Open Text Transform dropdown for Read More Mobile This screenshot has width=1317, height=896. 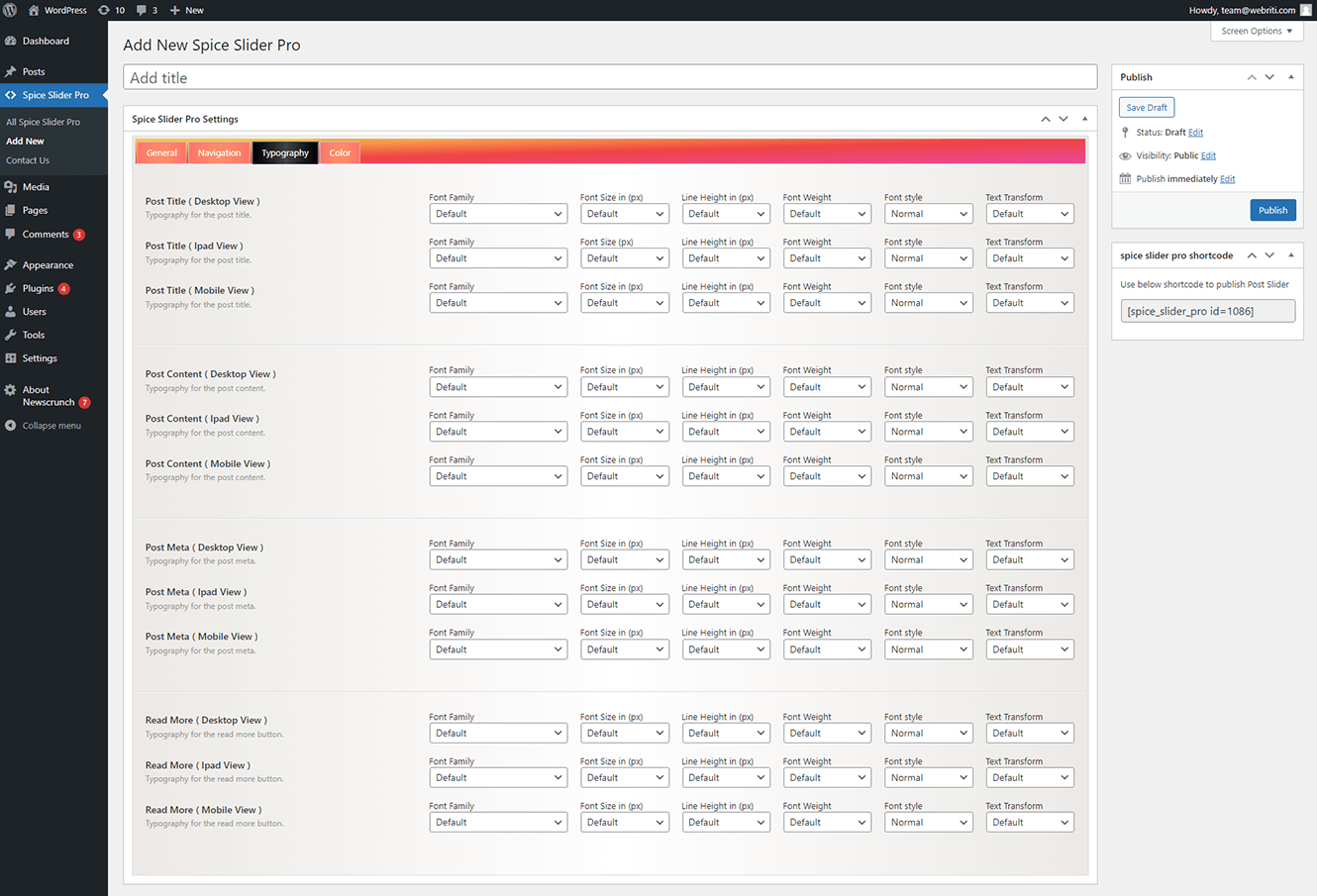tap(1030, 823)
